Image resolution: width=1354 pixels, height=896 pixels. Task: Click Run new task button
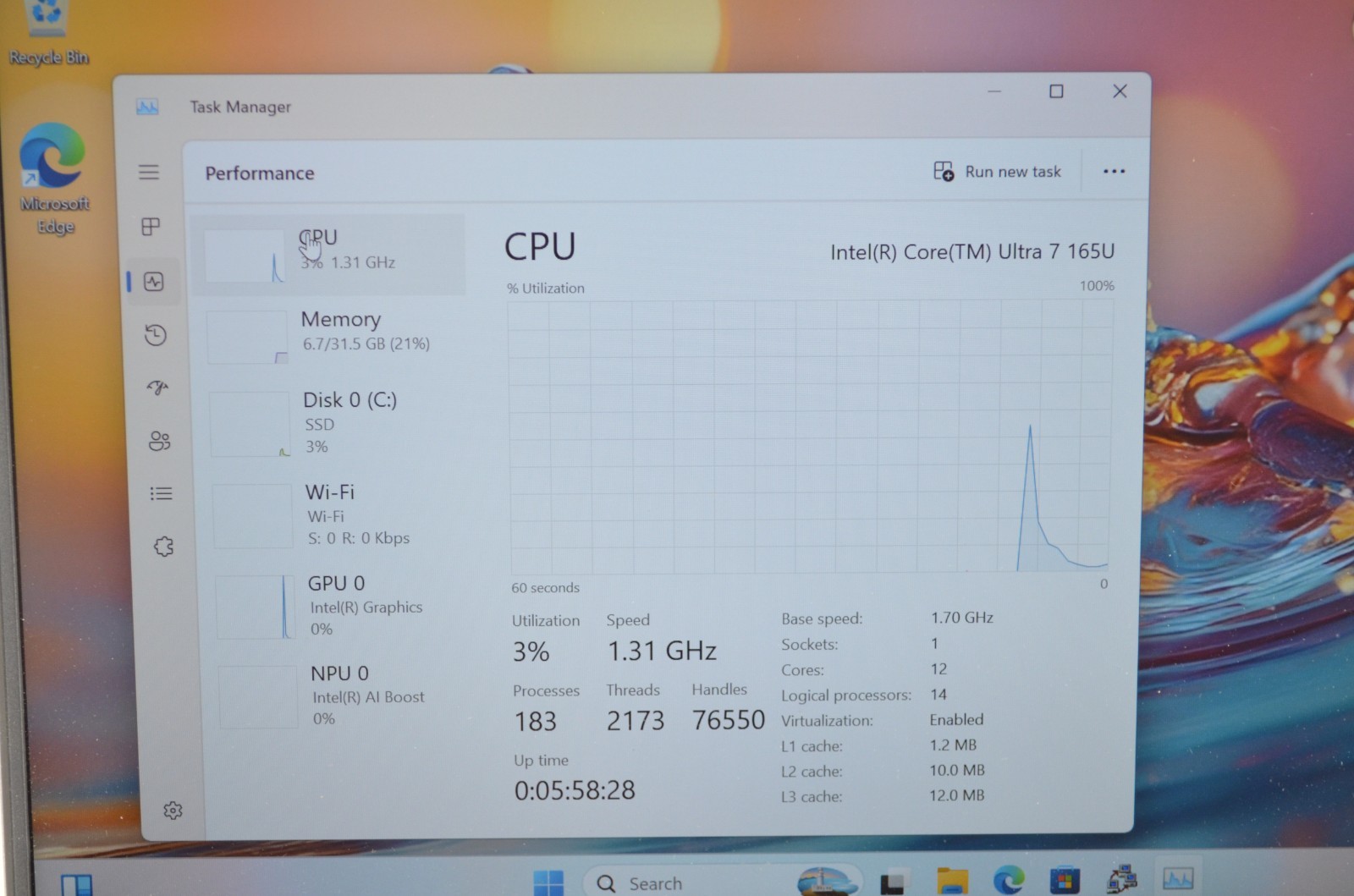point(997,172)
